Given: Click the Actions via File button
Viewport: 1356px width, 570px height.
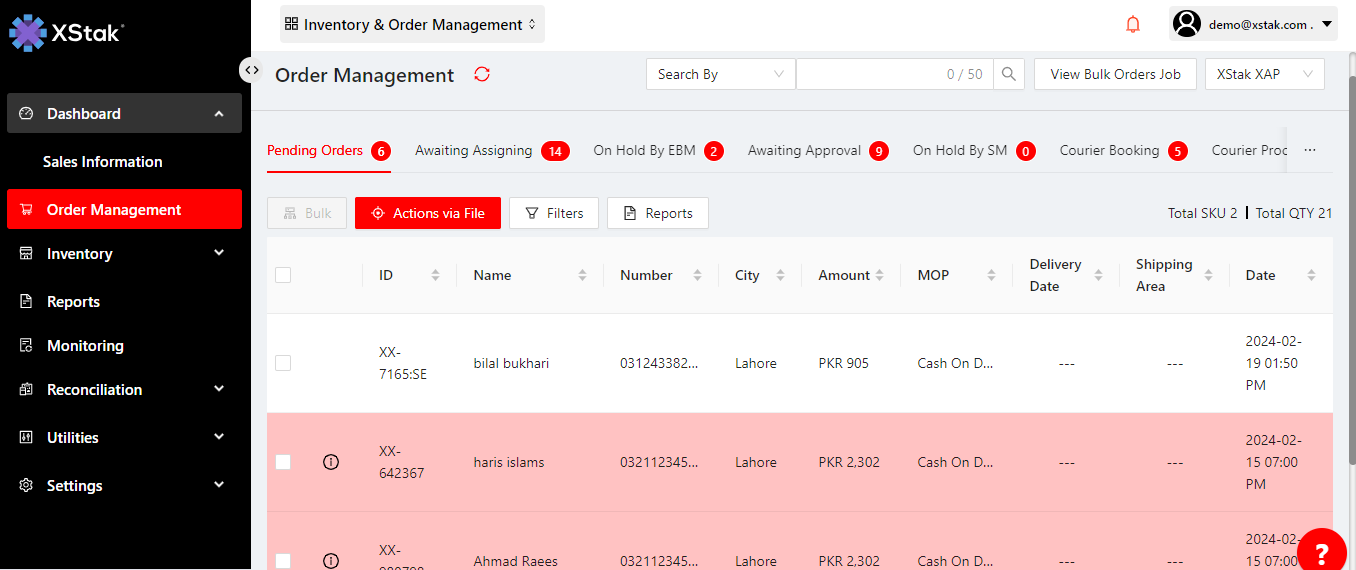Looking at the screenshot, I should 427,213.
